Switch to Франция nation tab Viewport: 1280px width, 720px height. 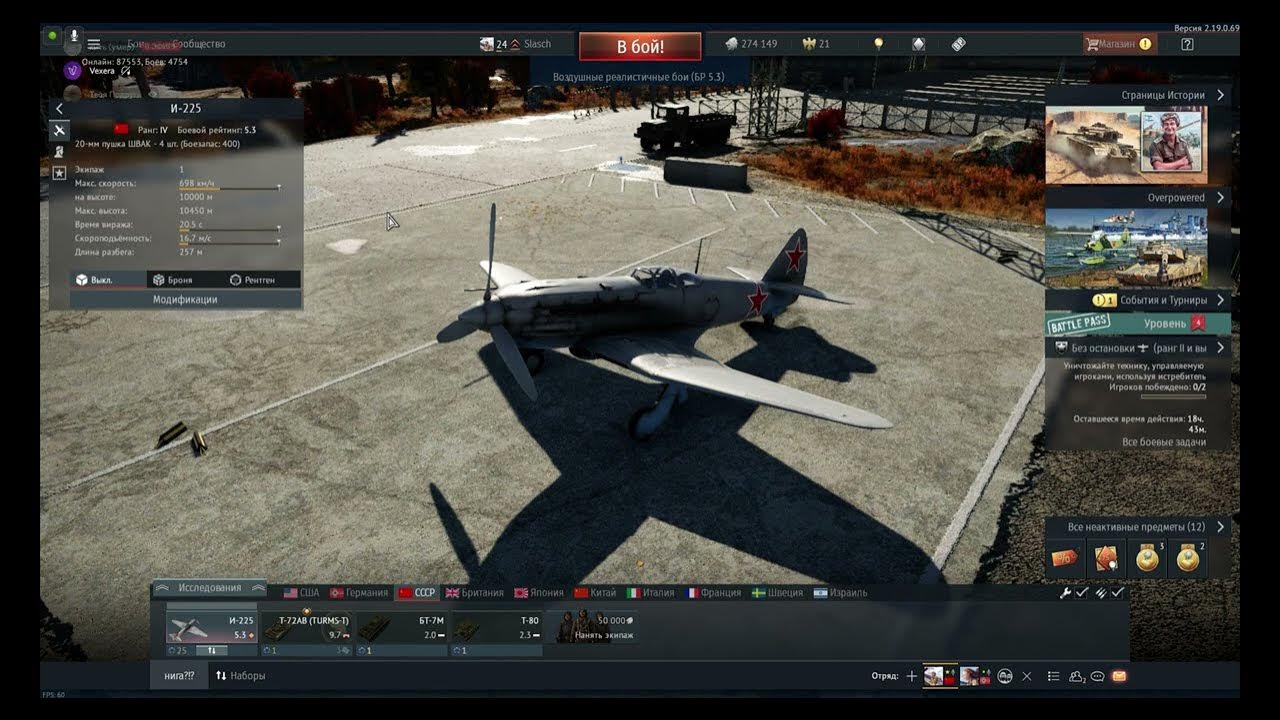pos(714,593)
